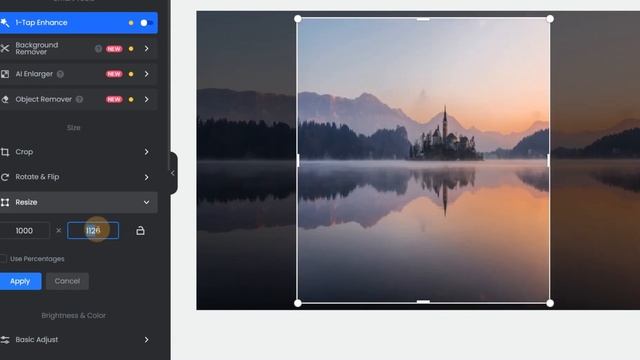Screen dimensions: 640x360
Task: Click the bottom-right crop corner handle
Action: coord(550,303)
